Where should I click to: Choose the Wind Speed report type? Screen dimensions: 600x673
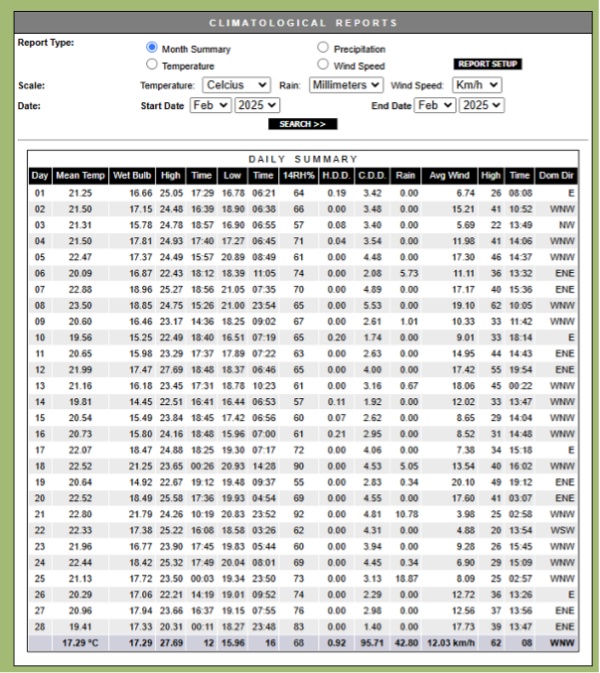(323, 64)
